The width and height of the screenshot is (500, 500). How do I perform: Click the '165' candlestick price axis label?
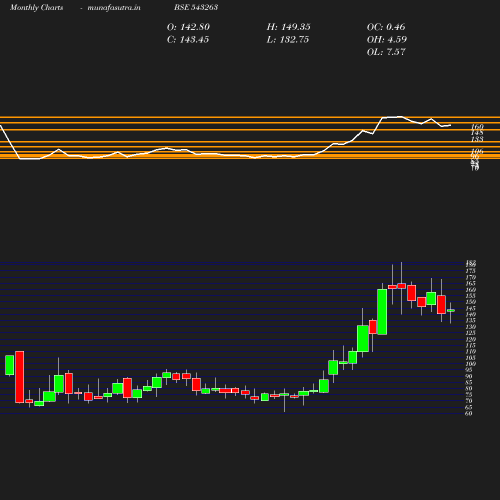point(471,284)
